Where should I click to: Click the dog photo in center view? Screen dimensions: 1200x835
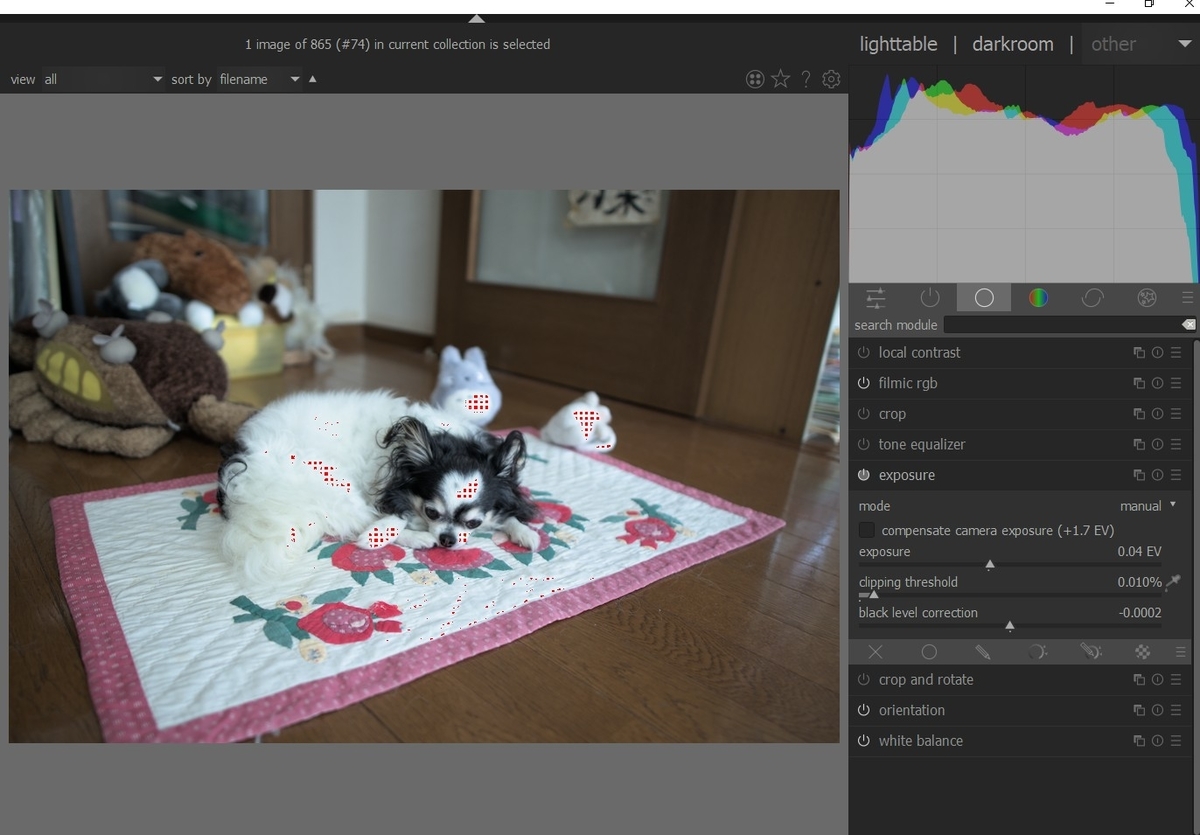tap(424, 466)
